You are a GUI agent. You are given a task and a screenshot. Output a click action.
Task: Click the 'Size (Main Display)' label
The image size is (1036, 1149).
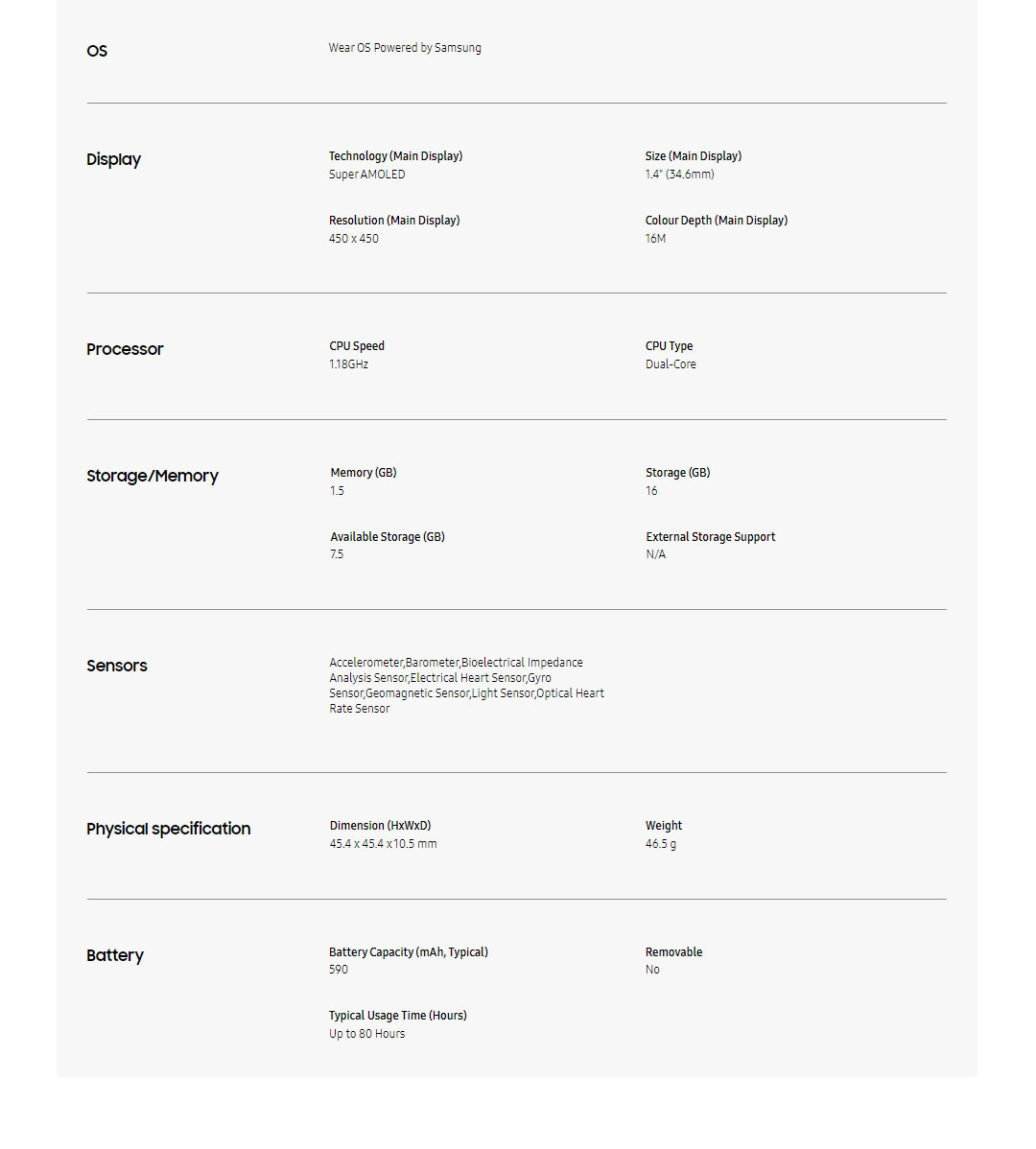693,156
